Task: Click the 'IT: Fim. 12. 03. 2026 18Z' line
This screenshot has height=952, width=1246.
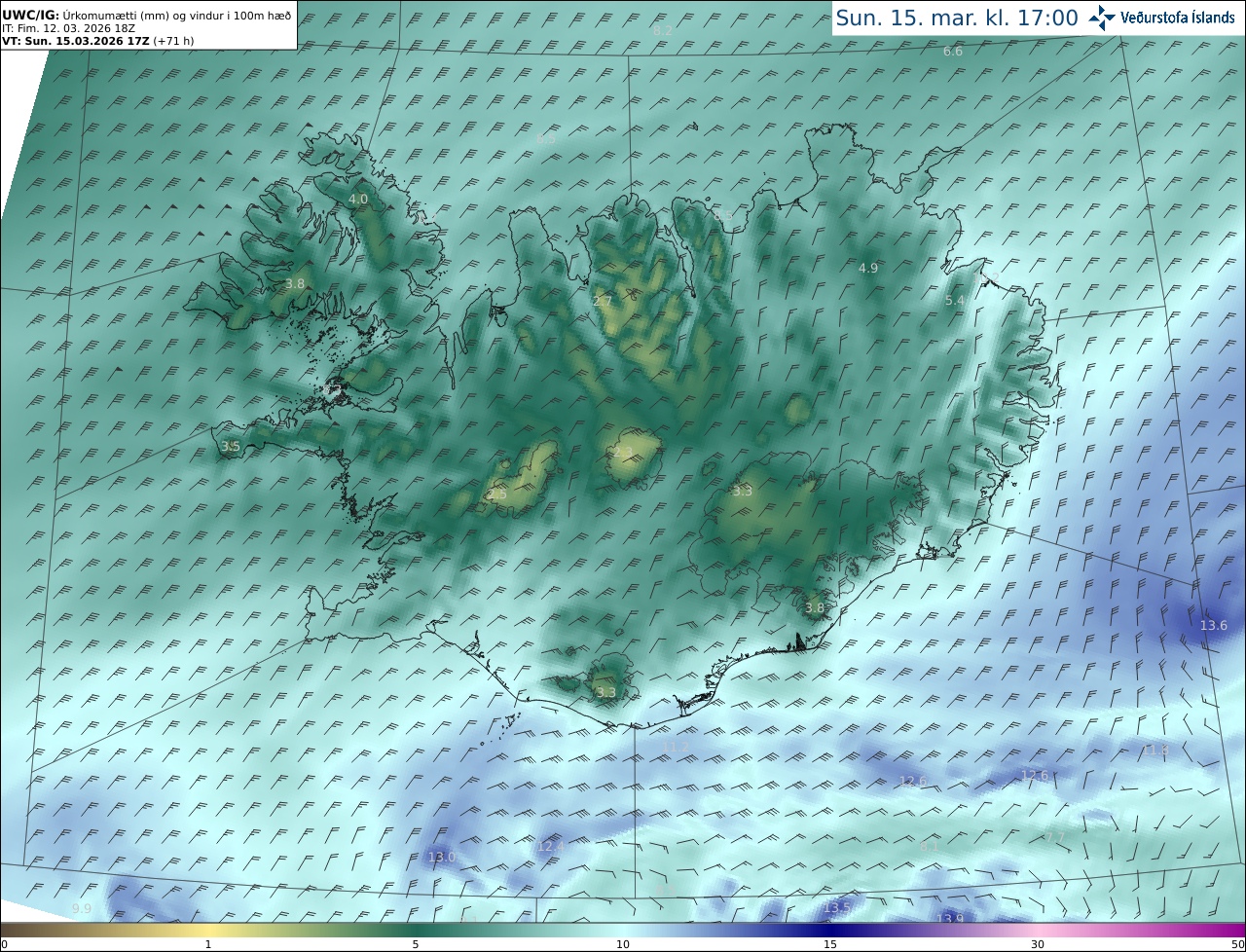Action: 68,28
